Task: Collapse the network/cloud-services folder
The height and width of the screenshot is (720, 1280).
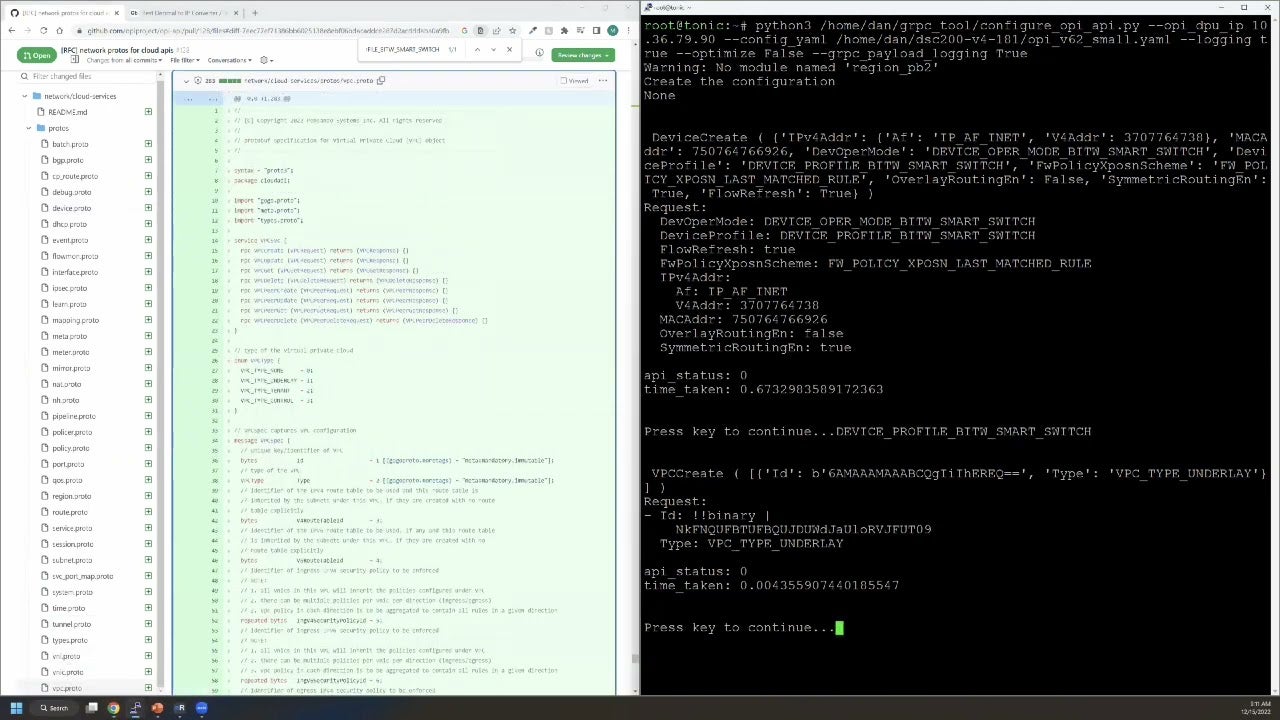Action: (25, 96)
